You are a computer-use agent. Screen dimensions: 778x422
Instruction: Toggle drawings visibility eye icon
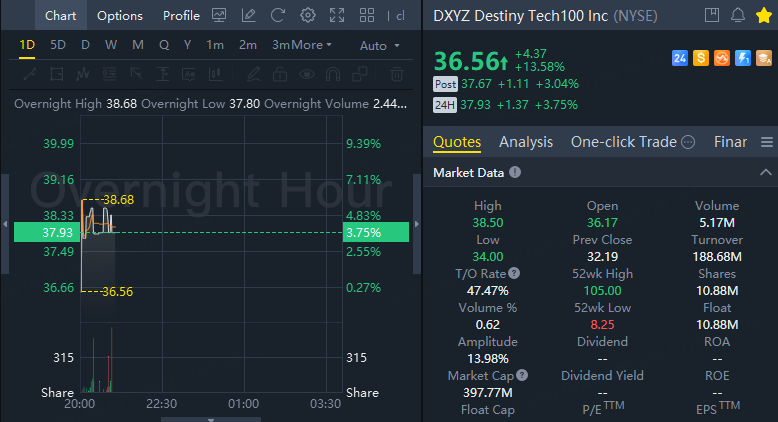coord(307,74)
